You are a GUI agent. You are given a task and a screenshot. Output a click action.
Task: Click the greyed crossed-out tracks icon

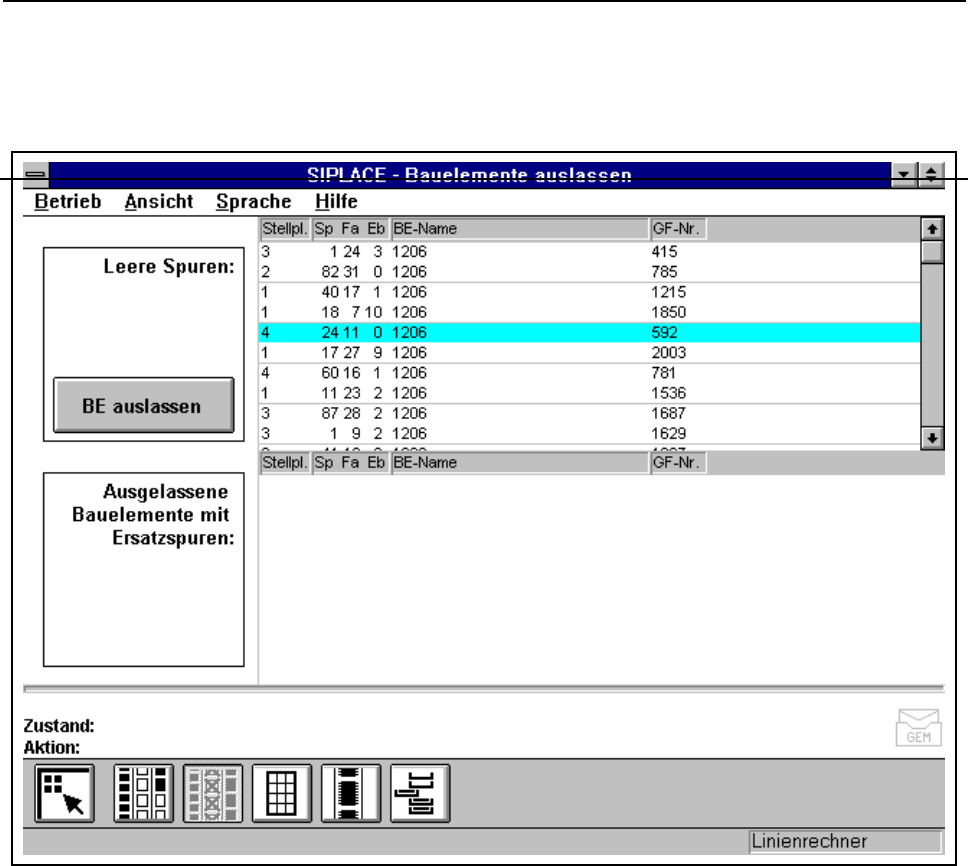point(213,793)
